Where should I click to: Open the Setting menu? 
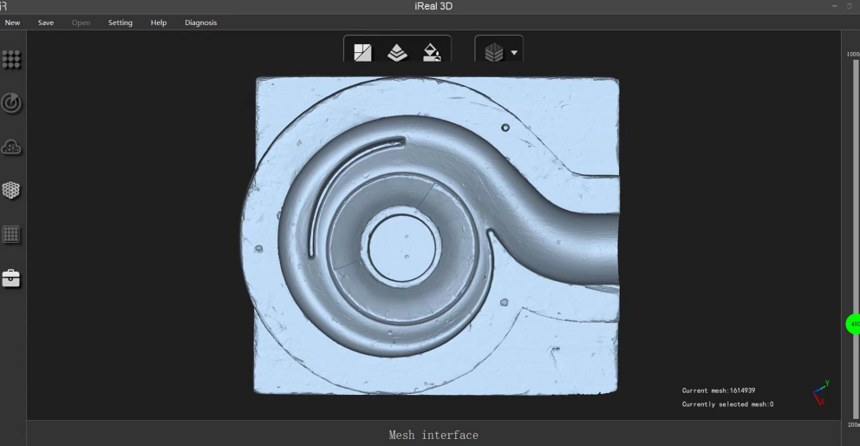pos(120,22)
